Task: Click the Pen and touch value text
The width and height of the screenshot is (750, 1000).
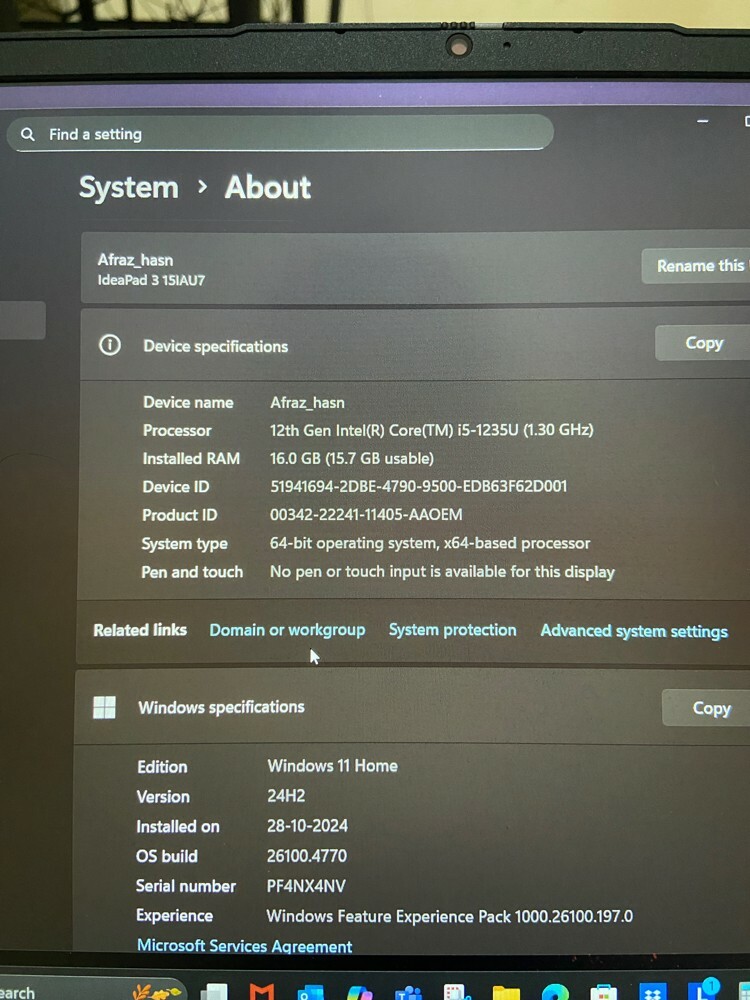Action: pos(442,572)
